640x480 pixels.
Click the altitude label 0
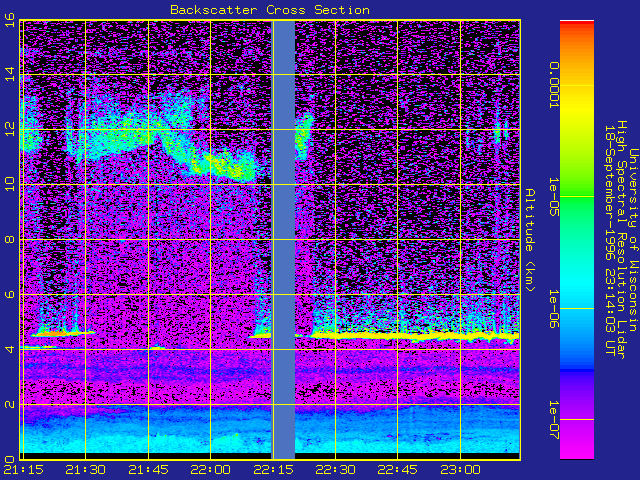click(x=9, y=458)
